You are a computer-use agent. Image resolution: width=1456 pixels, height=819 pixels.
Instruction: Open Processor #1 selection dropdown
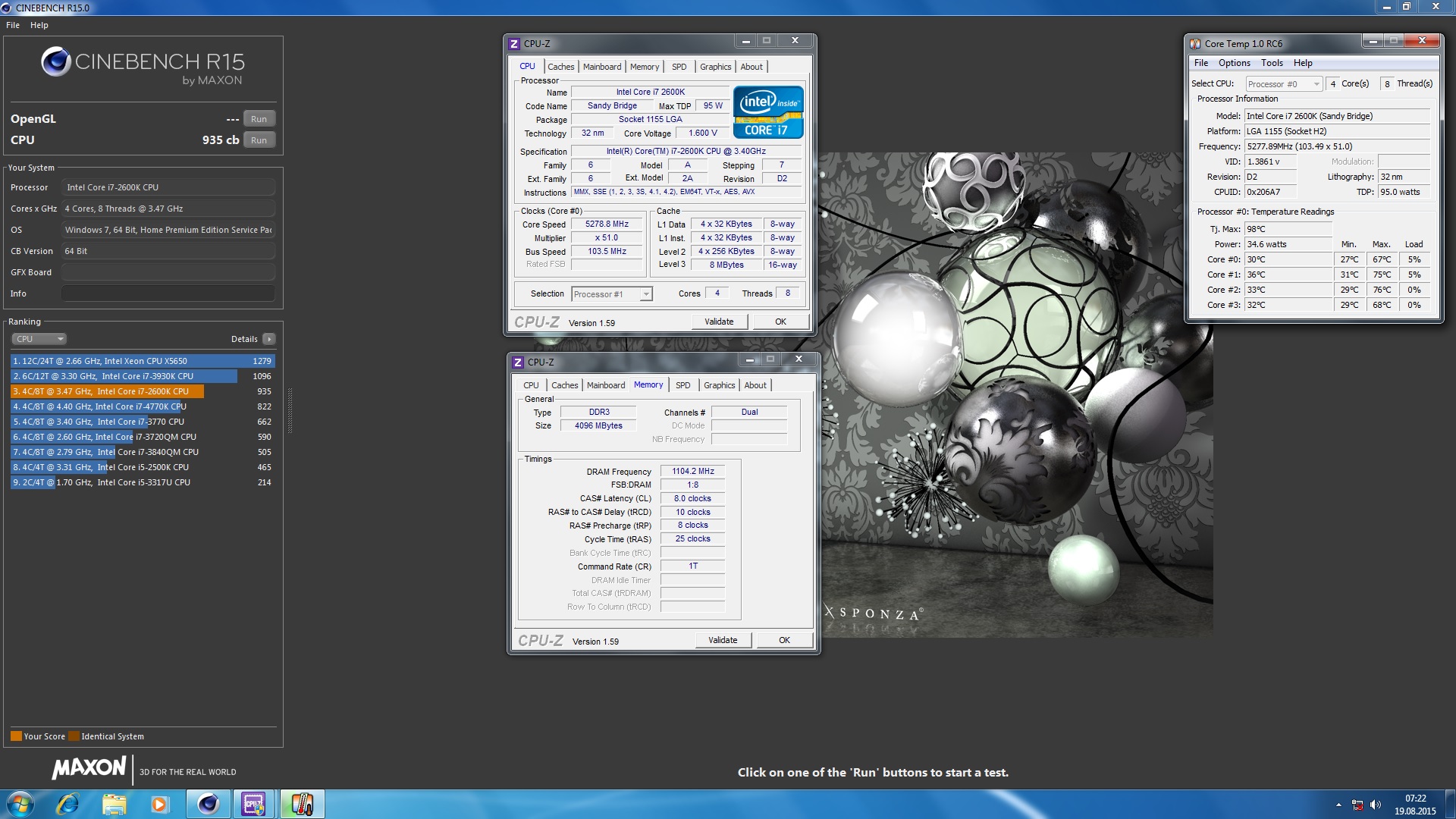[611, 294]
